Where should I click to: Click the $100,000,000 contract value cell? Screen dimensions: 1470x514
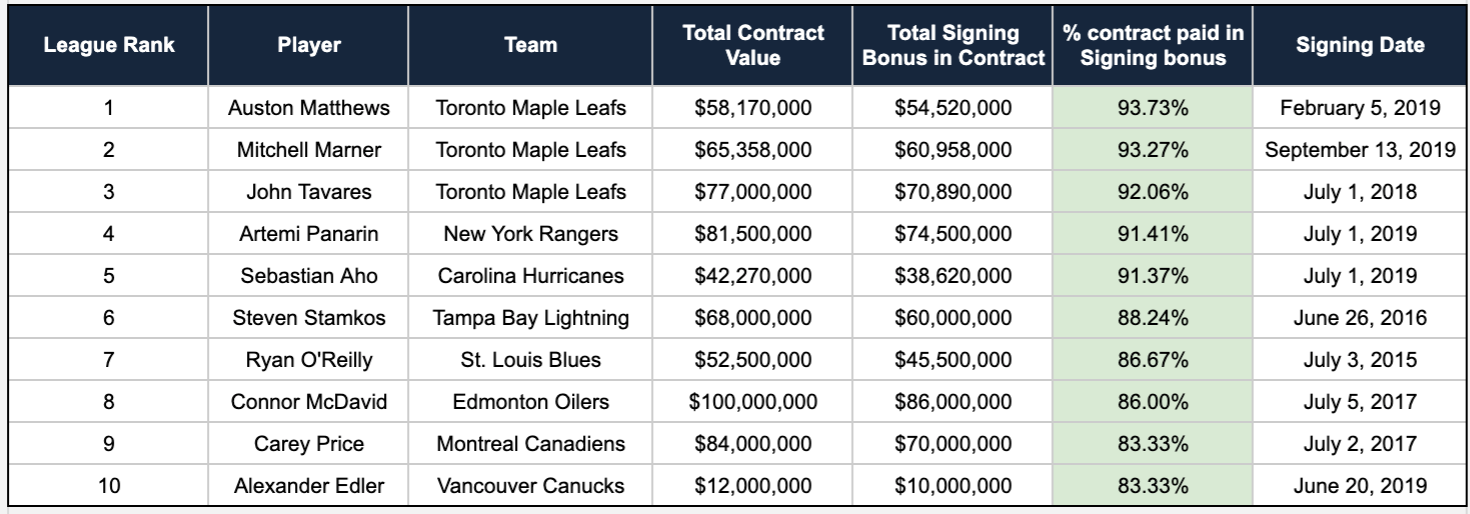click(x=753, y=402)
